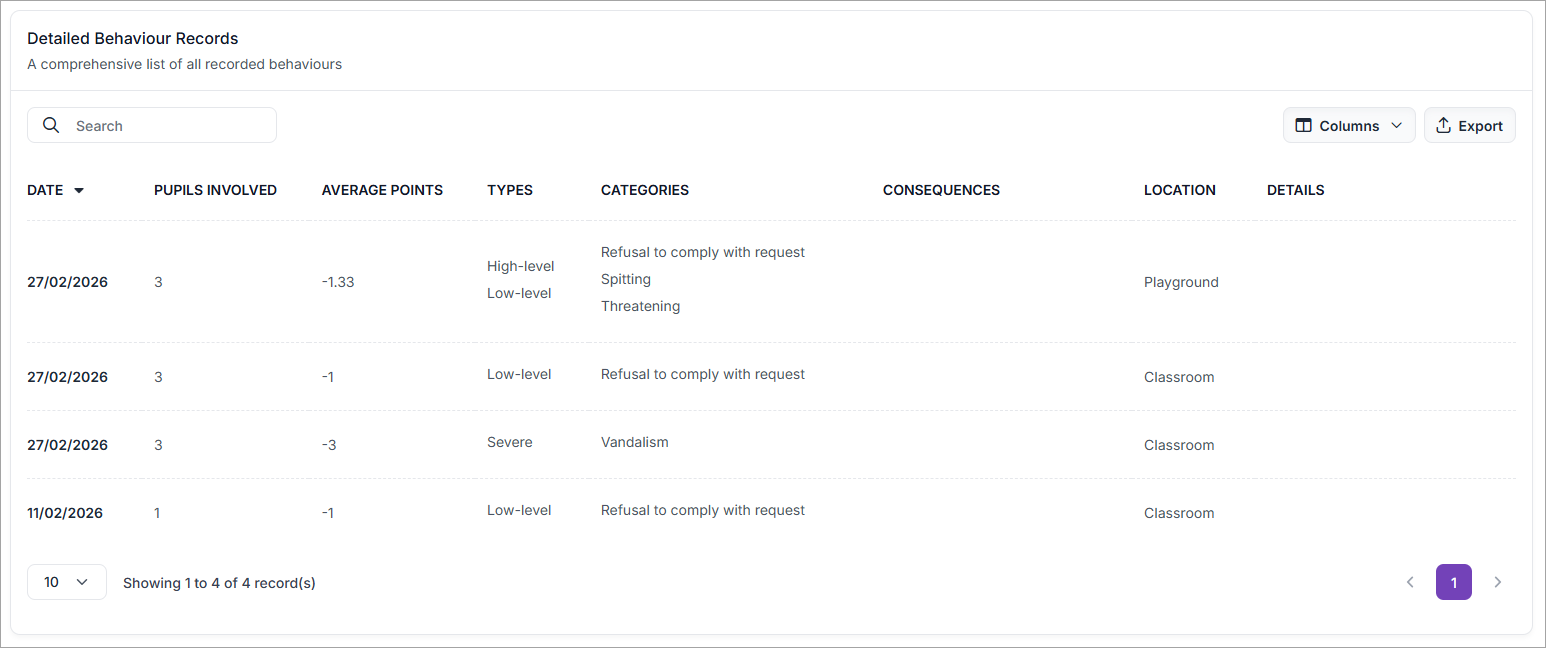Click the Date sort arrow icon
1546x648 pixels.
point(79,190)
